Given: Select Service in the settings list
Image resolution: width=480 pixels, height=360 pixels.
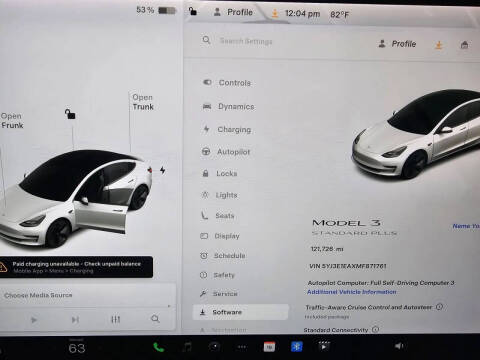Looking at the screenshot, I should coord(219,294).
